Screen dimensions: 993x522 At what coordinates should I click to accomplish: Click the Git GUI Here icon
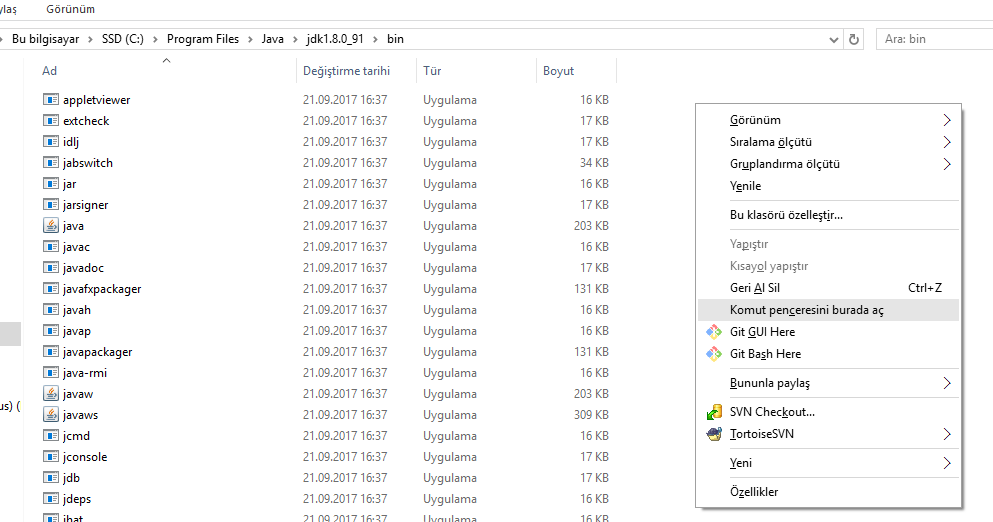point(714,332)
